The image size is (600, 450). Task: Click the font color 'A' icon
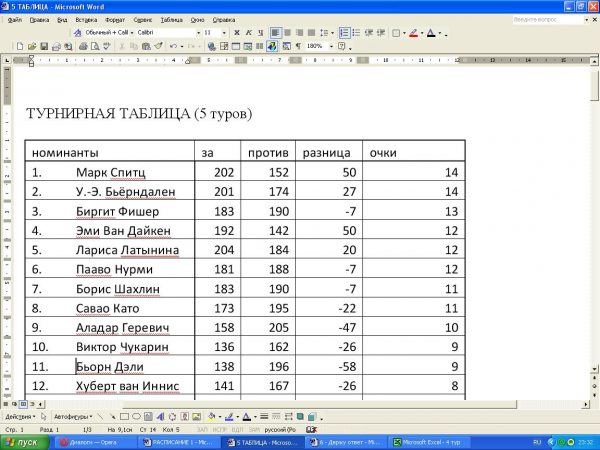coord(431,33)
